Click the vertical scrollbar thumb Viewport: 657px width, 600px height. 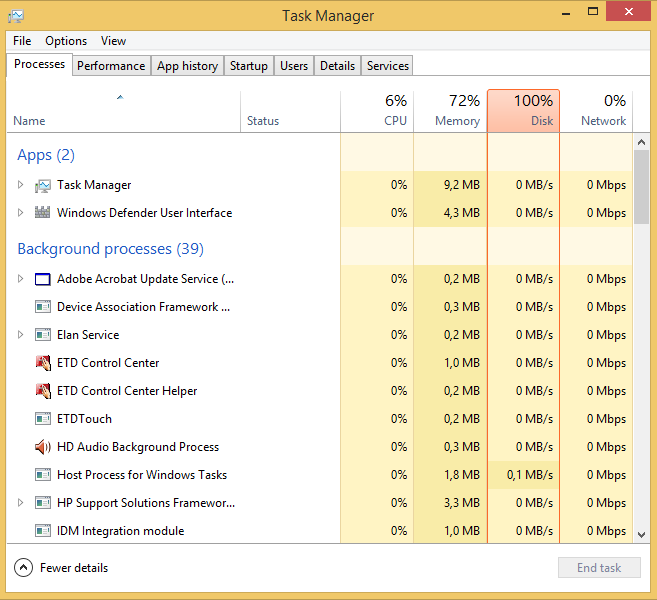(641, 187)
